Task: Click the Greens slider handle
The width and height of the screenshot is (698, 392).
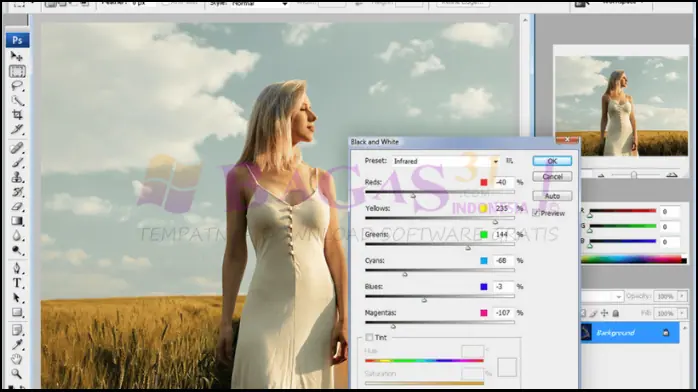Action: point(468,248)
